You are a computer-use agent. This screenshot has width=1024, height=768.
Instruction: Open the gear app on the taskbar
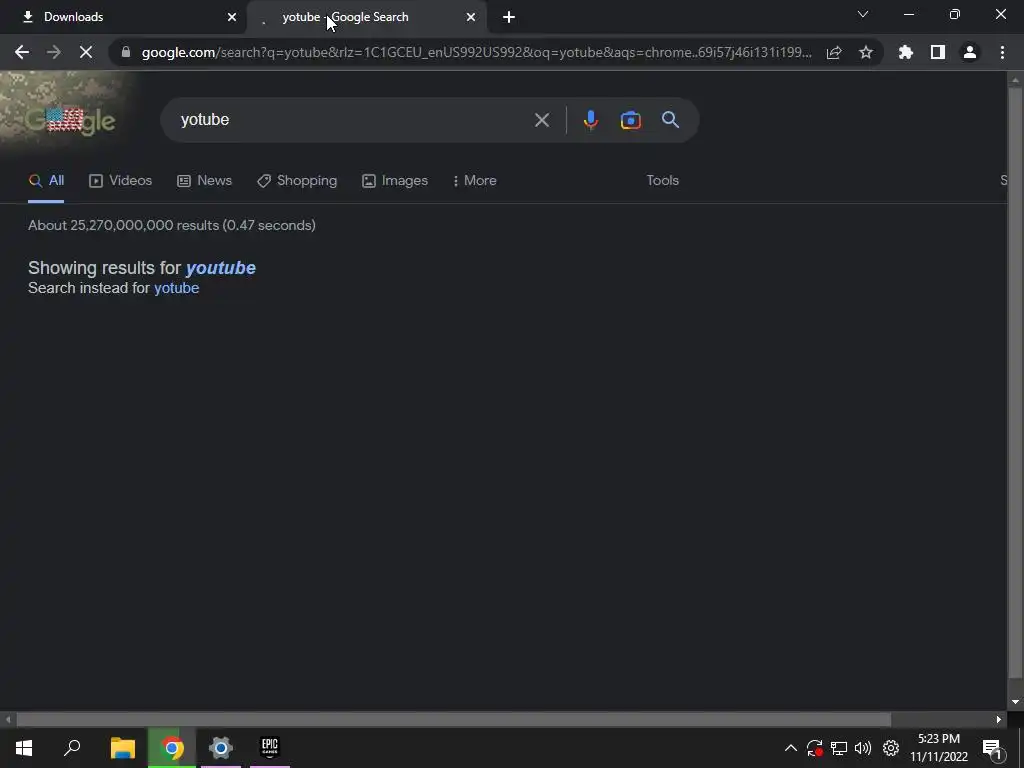point(221,748)
